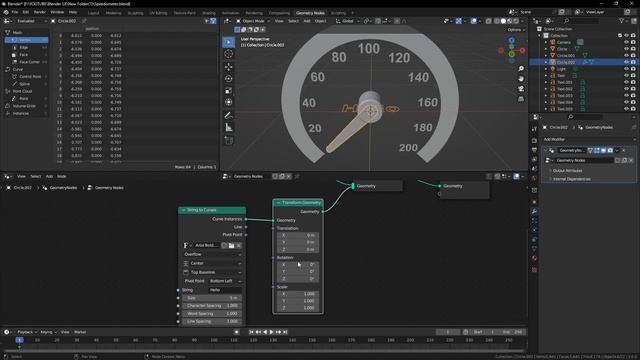Toggle spreadsheet selected-only filter icon
640x360 pixels.
tap(207, 21)
